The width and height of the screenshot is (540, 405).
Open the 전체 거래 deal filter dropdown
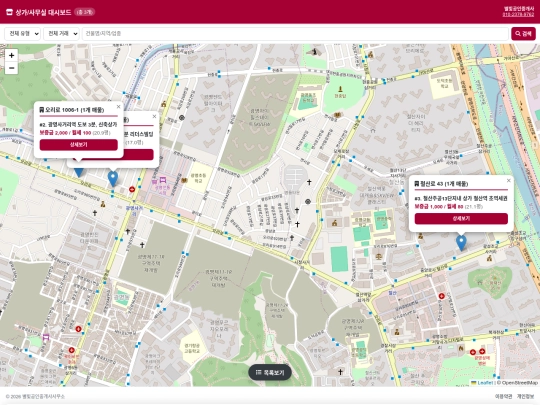coord(62,34)
